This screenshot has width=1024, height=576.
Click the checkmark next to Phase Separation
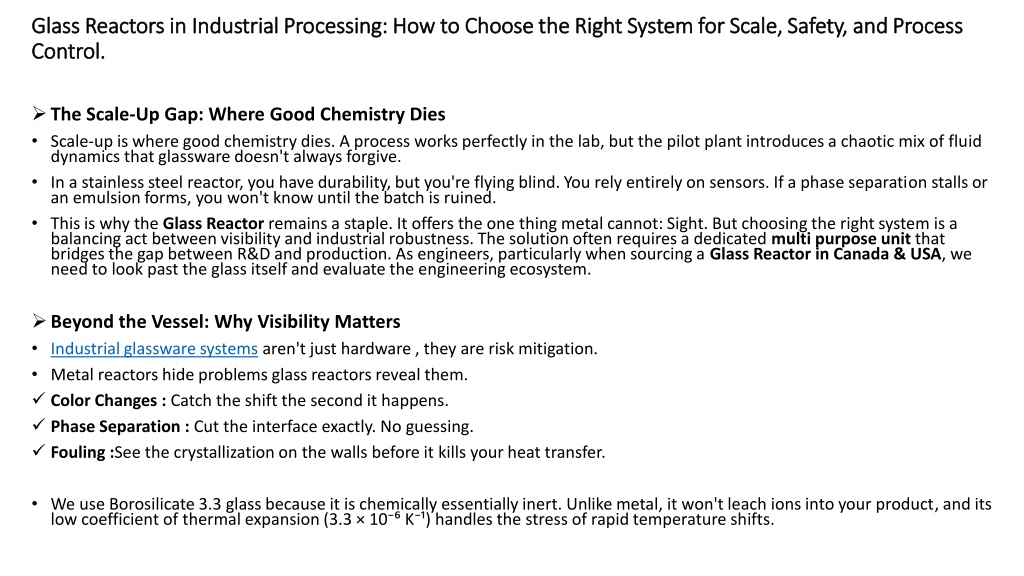39,426
